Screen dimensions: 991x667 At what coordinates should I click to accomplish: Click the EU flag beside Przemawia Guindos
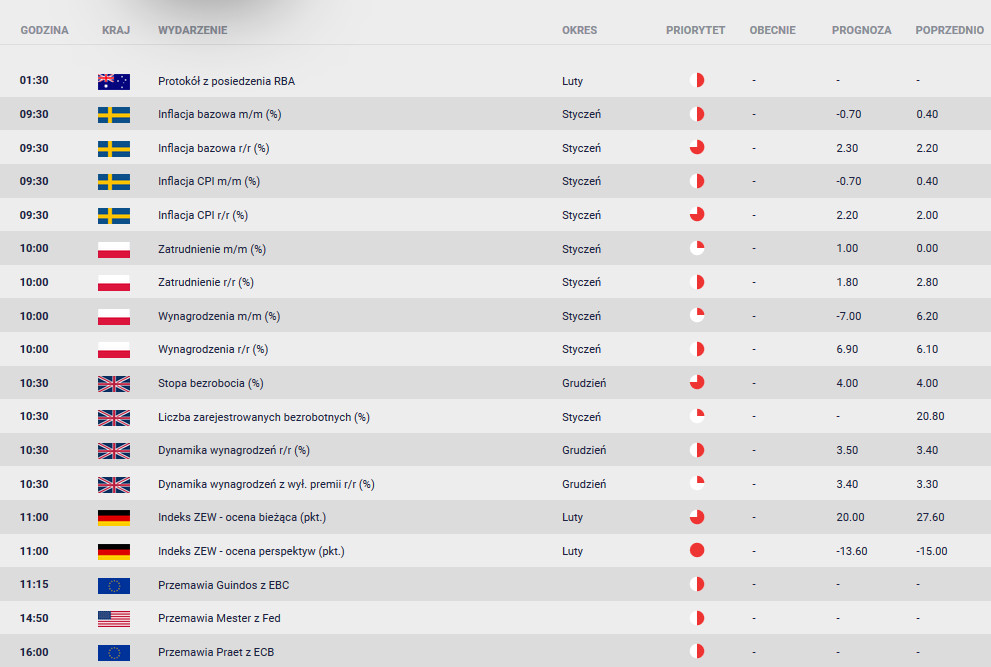[x=114, y=585]
